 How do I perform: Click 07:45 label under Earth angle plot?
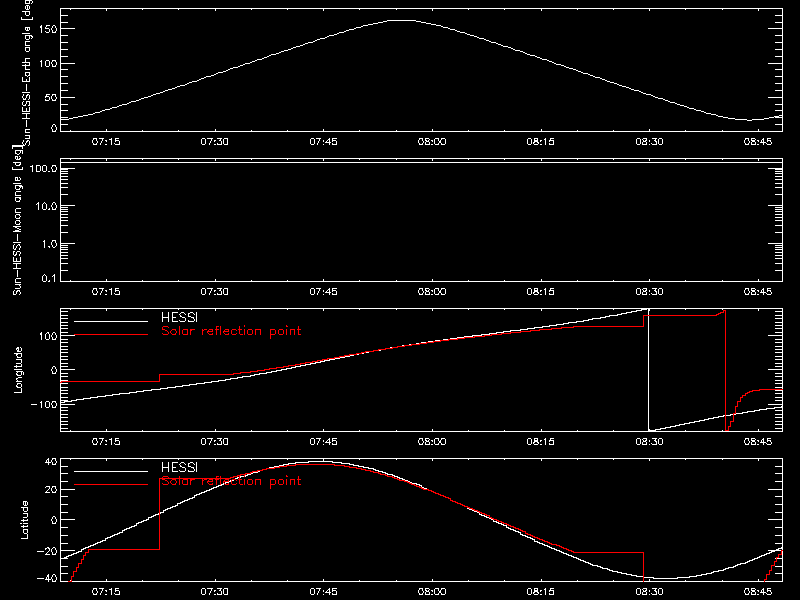pyautogui.click(x=323, y=141)
